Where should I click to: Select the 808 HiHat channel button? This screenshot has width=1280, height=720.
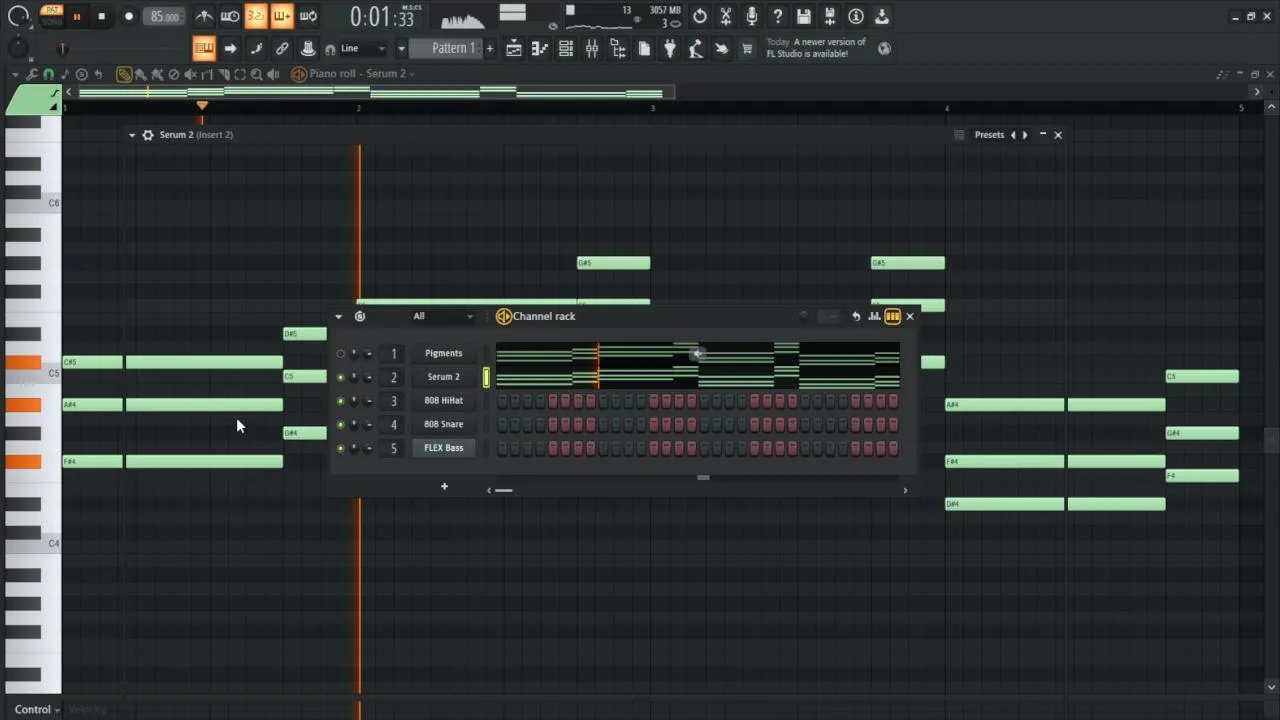(443, 401)
